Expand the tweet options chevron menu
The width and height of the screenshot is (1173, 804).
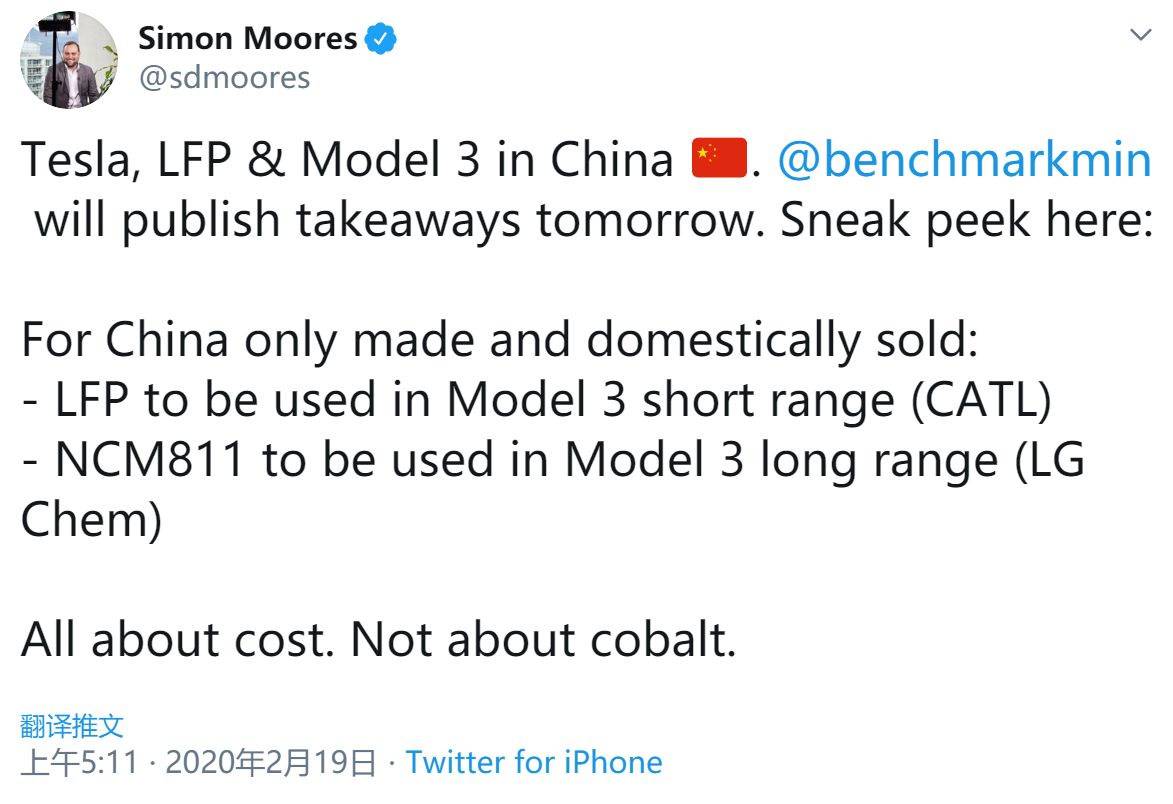(1140, 35)
